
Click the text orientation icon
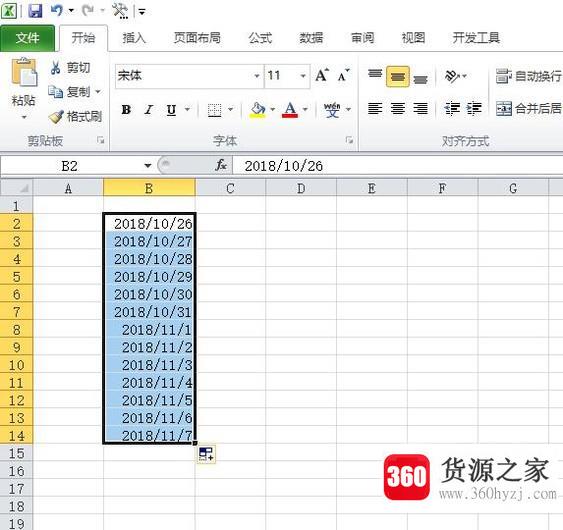(452, 76)
